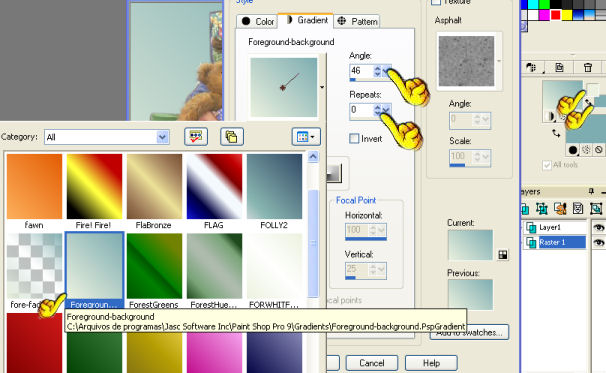Screen dimensions: 606x373
Task: Click the trash delete layer icon
Action: pyautogui.click(x=588, y=68)
